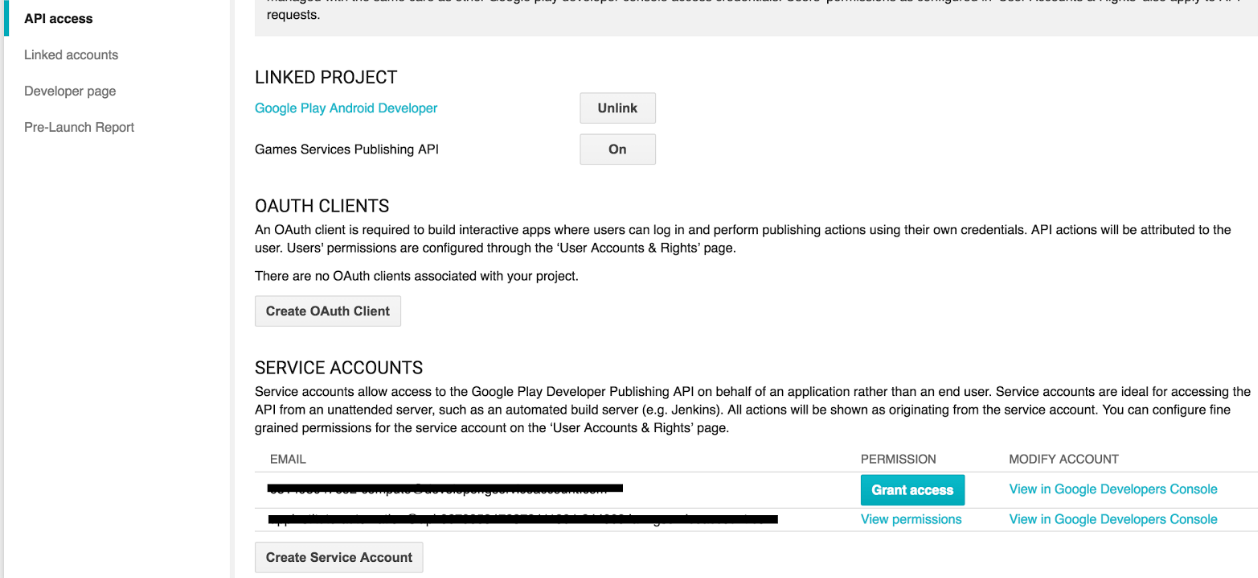View second service account in Google Developers Console
The width and height of the screenshot is (1258, 578).
(x=1113, y=519)
